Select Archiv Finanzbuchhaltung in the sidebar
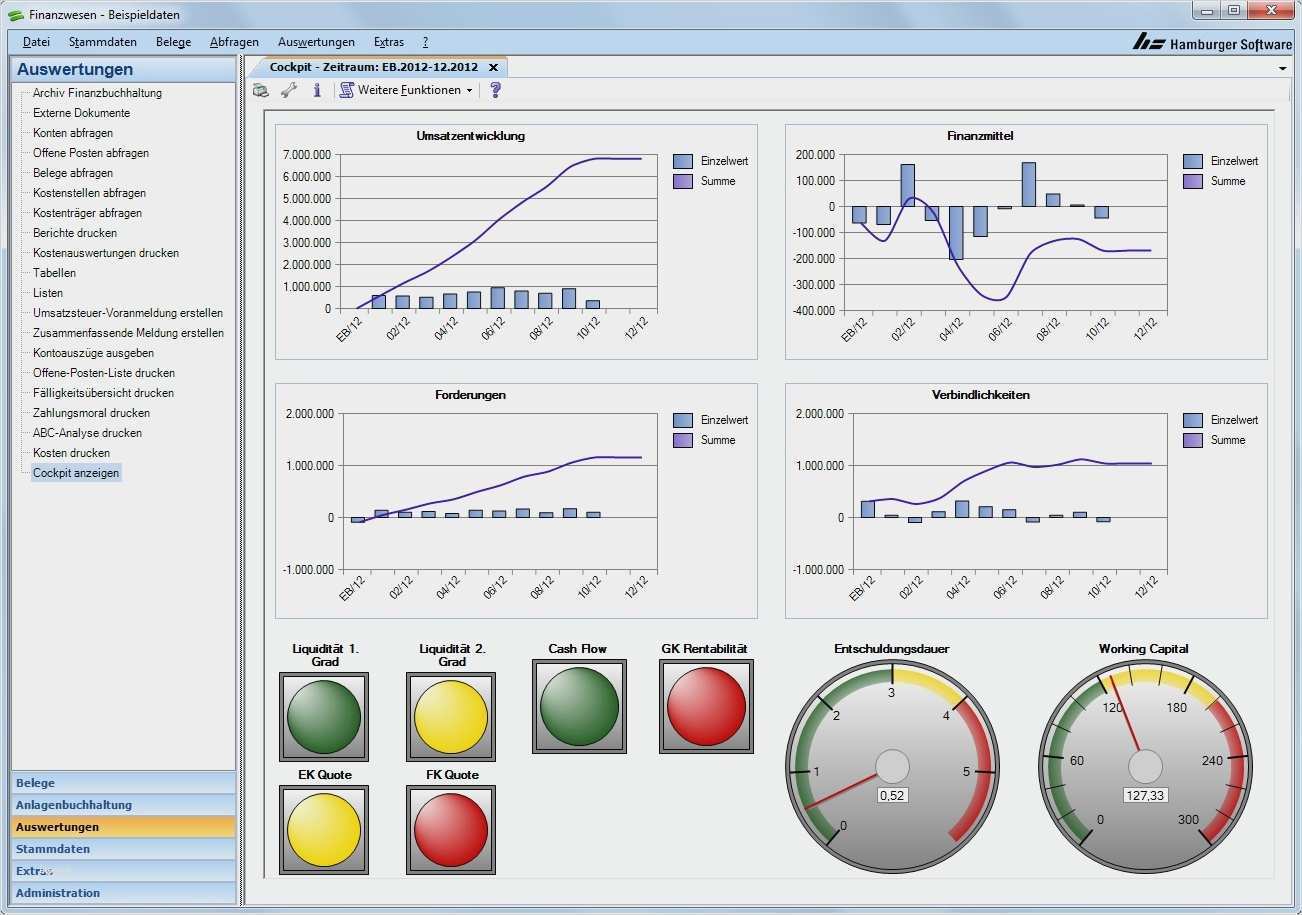The width and height of the screenshot is (1302, 915). pos(97,93)
